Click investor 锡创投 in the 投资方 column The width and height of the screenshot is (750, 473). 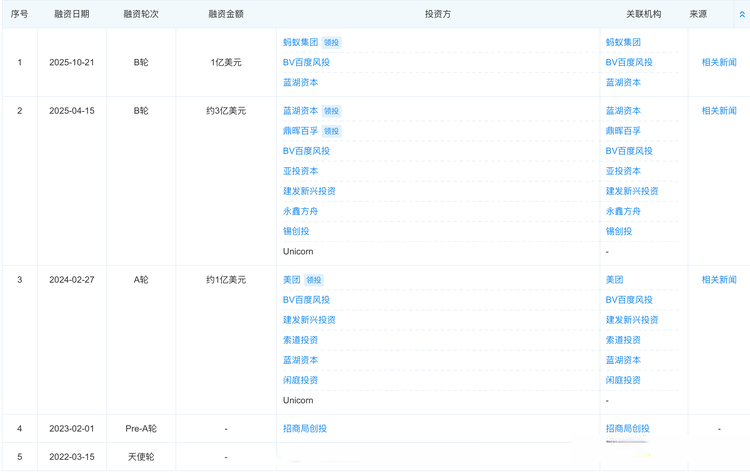(296, 231)
